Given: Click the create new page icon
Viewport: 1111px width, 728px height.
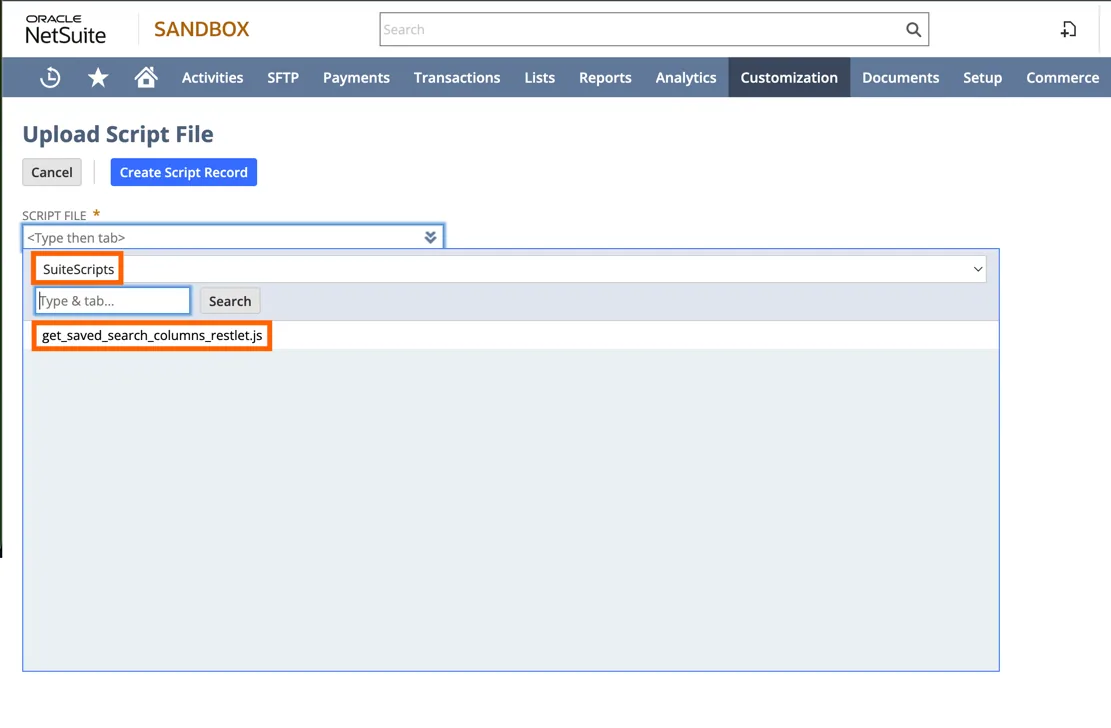Looking at the screenshot, I should (1068, 29).
